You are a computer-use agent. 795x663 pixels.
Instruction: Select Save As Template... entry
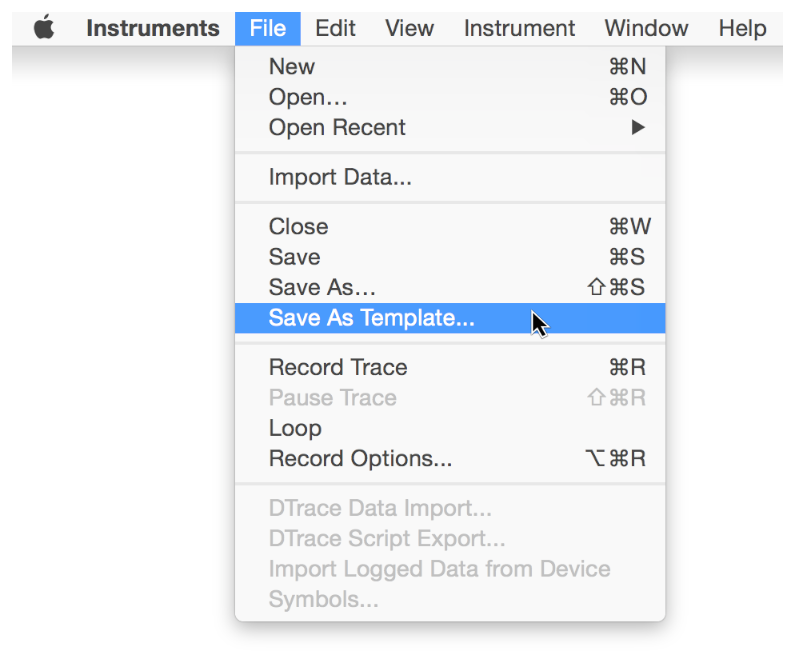click(x=371, y=318)
